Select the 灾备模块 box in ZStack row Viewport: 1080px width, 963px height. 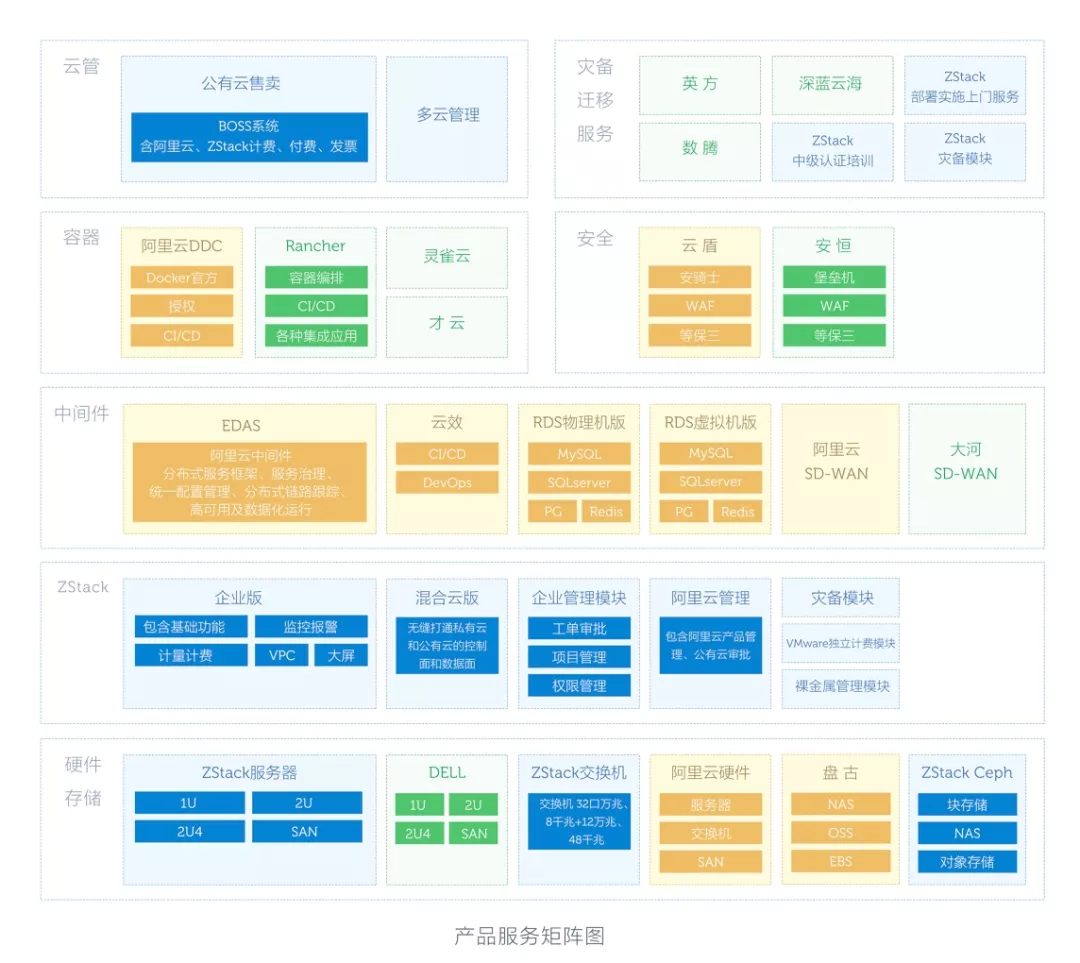coord(840,597)
